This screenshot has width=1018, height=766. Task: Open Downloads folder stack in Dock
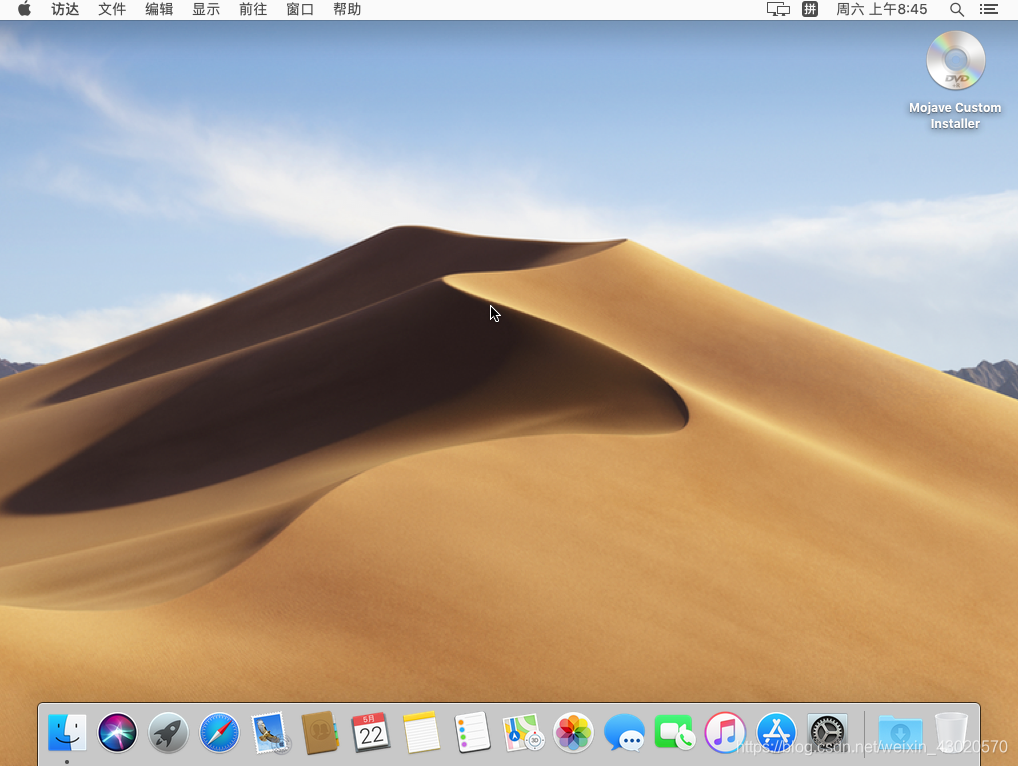click(900, 733)
